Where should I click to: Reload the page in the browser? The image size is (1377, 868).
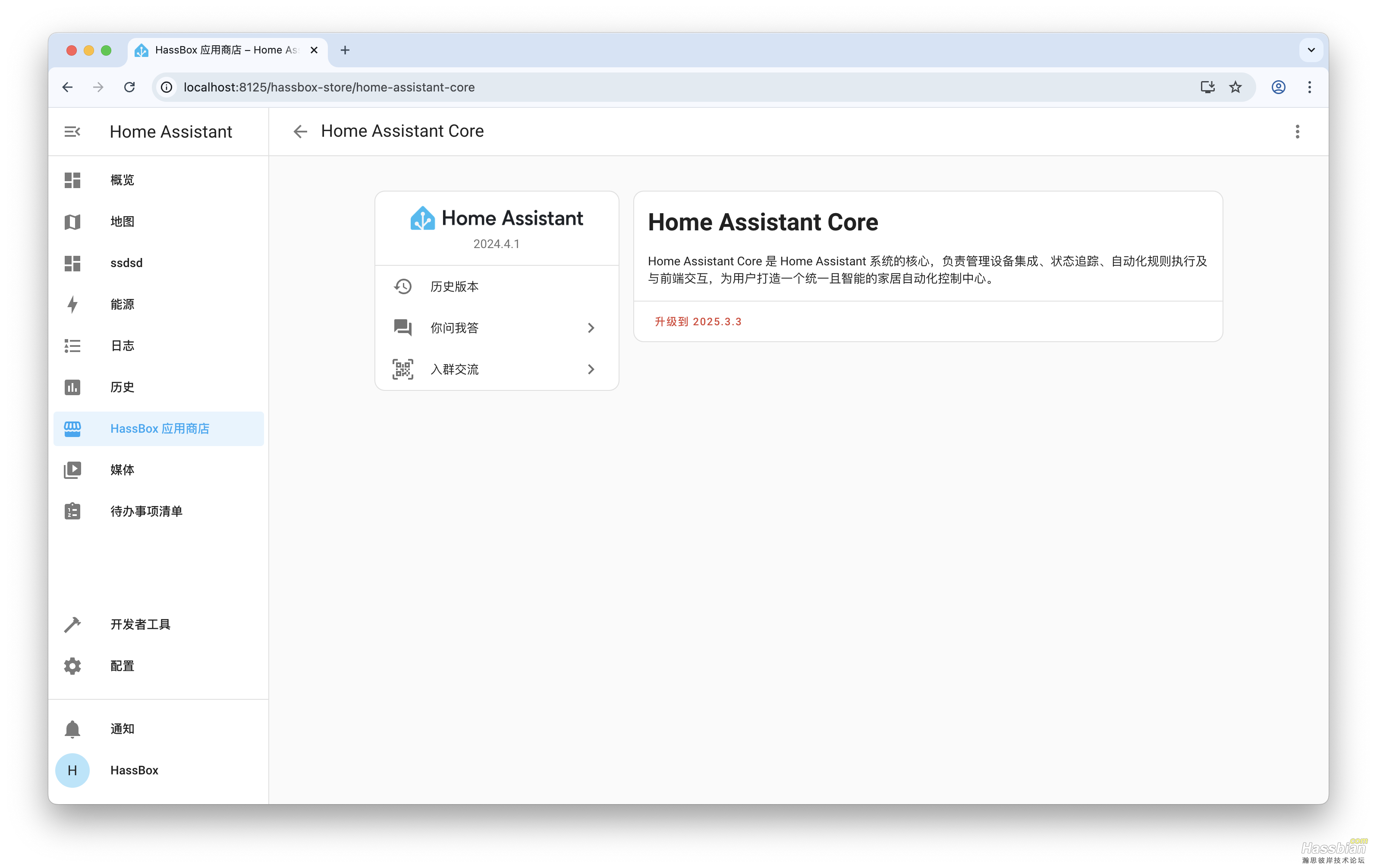point(130,87)
